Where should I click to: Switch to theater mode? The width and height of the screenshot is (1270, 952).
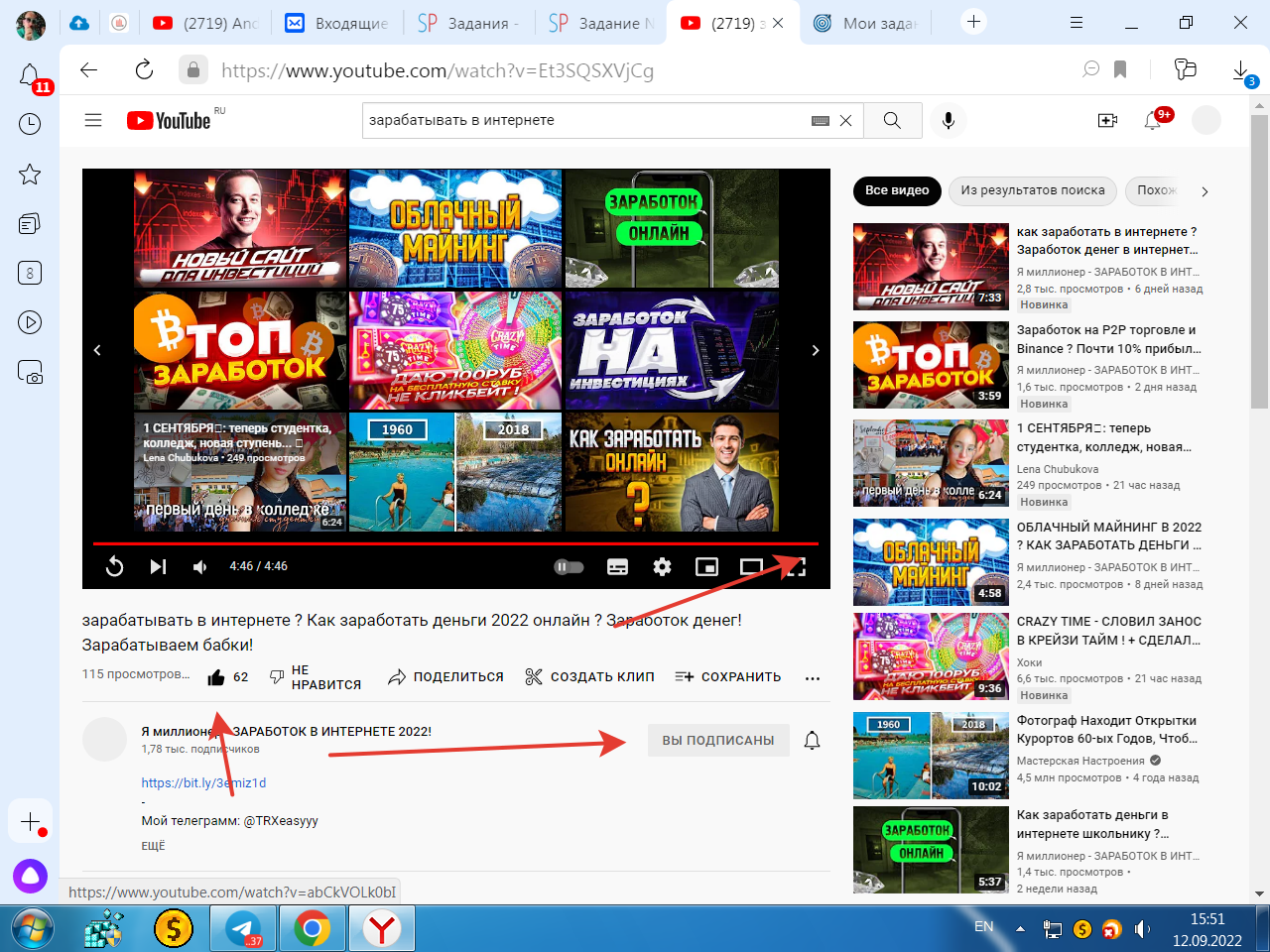pyautogui.click(x=751, y=566)
